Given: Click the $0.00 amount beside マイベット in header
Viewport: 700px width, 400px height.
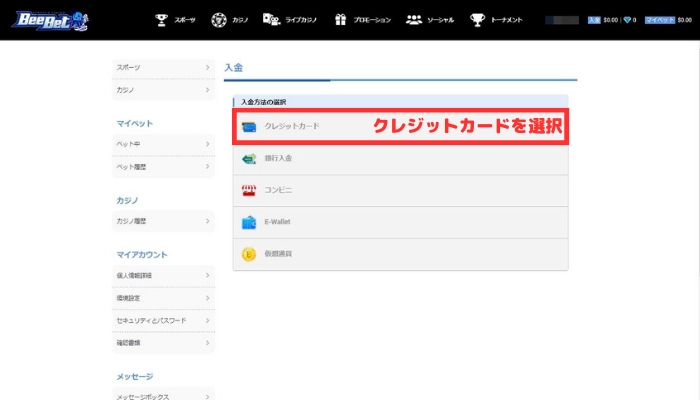Looking at the screenshot, I should click(684, 20).
